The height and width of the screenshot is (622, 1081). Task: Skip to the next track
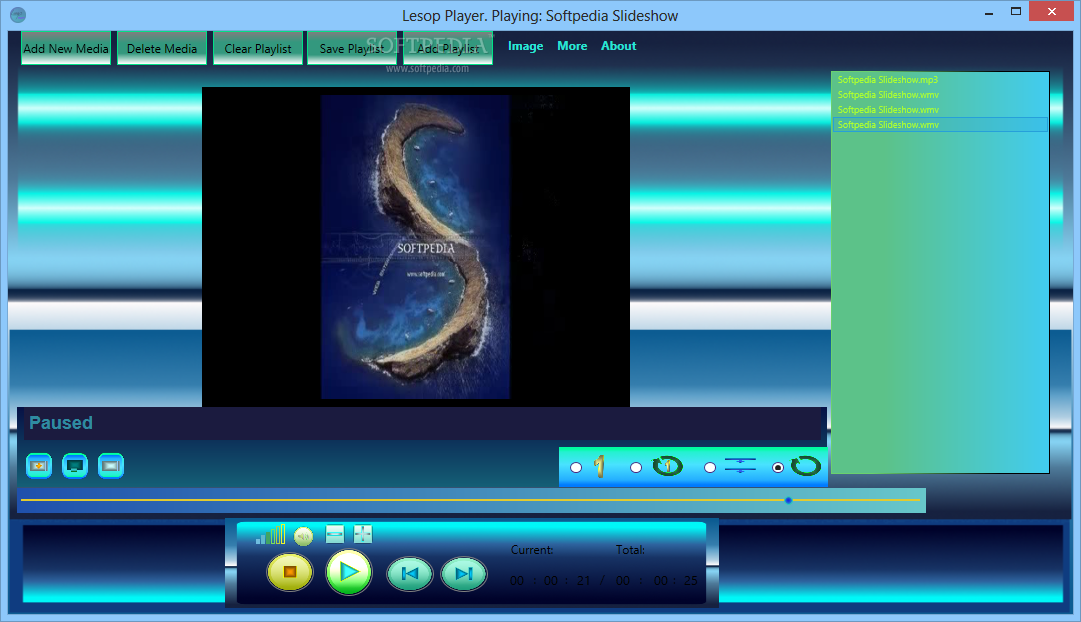(x=464, y=573)
